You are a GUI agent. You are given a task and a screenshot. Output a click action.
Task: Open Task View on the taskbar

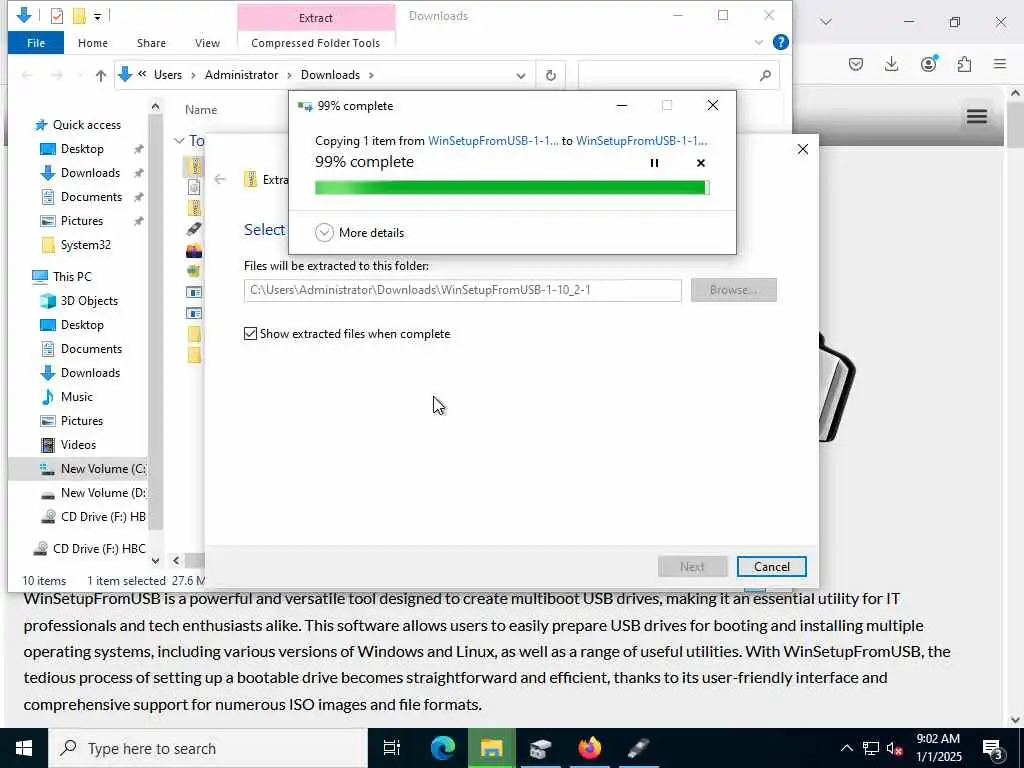392,748
